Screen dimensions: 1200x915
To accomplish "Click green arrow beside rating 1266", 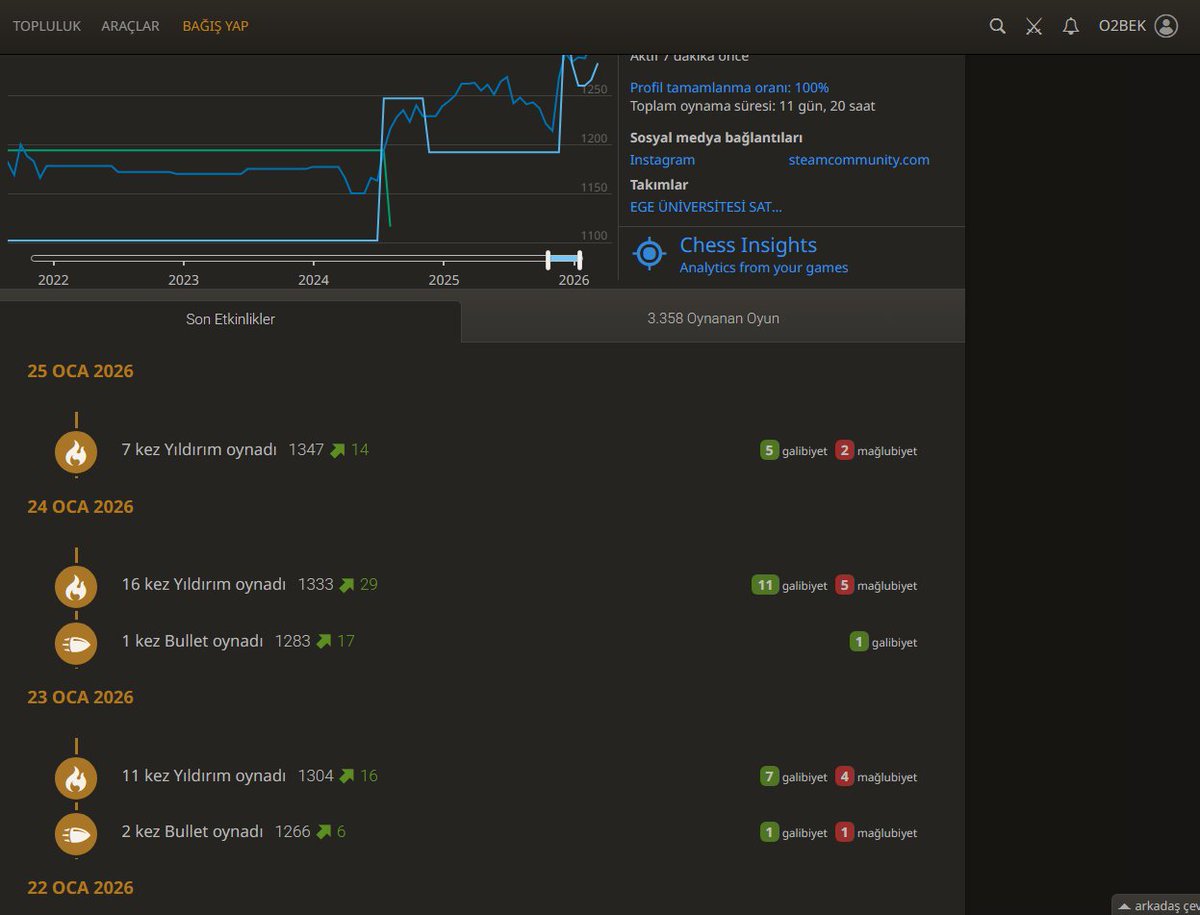I will point(324,832).
